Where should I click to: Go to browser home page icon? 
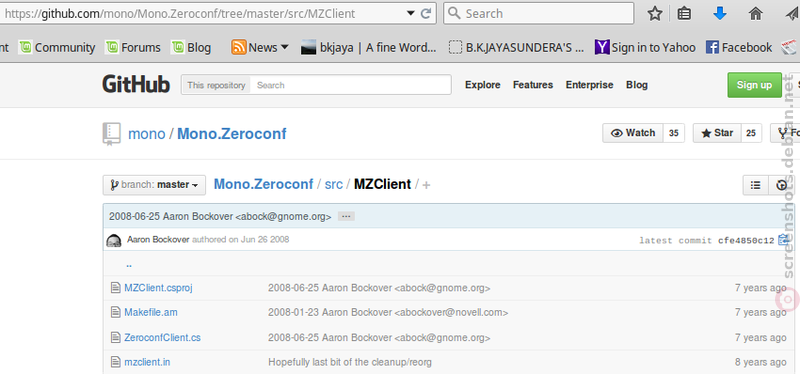pyautogui.click(x=756, y=14)
